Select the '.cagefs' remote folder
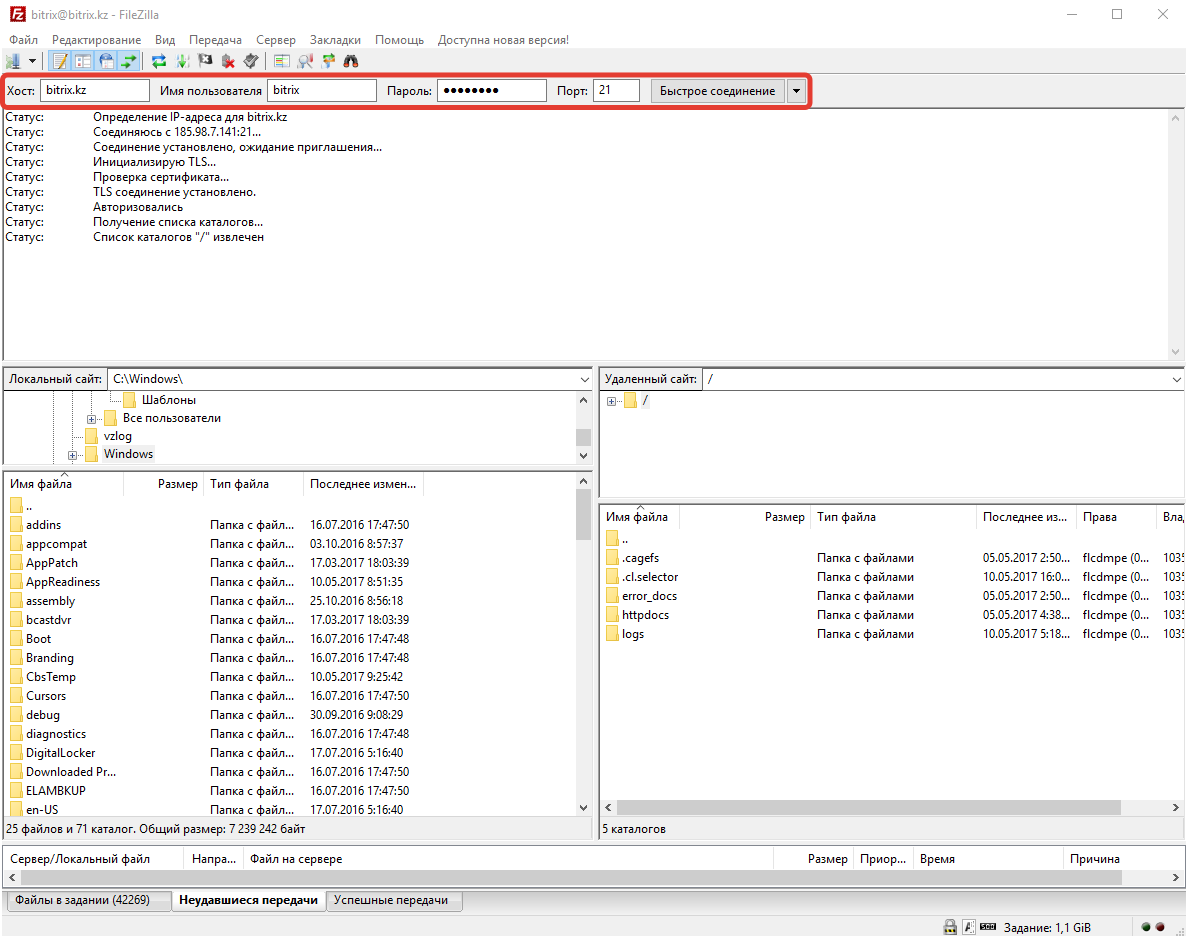 [640, 558]
